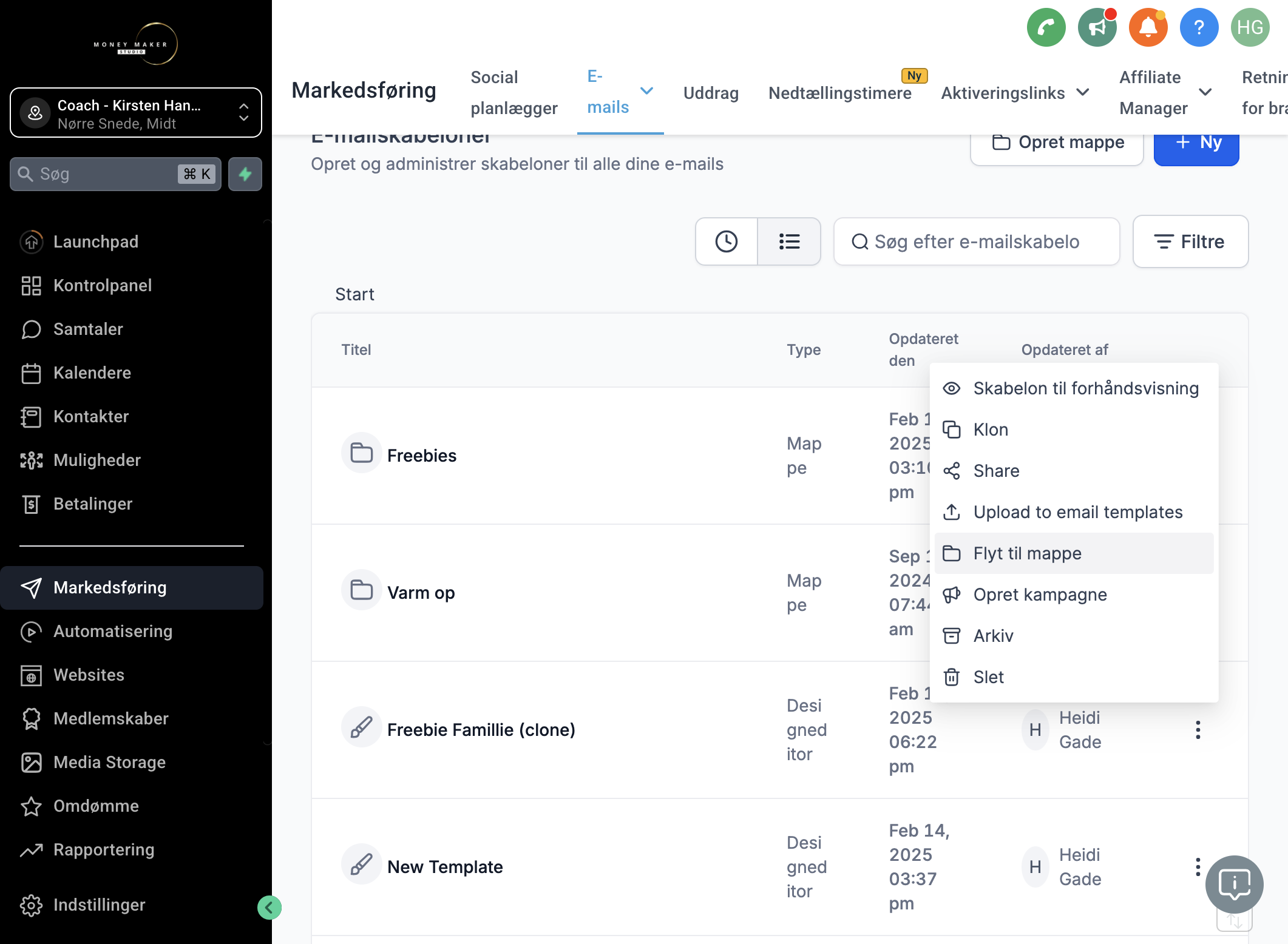Expand the E-mails tab dropdown chevron
This screenshot has width=1288, height=944.
(x=647, y=91)
